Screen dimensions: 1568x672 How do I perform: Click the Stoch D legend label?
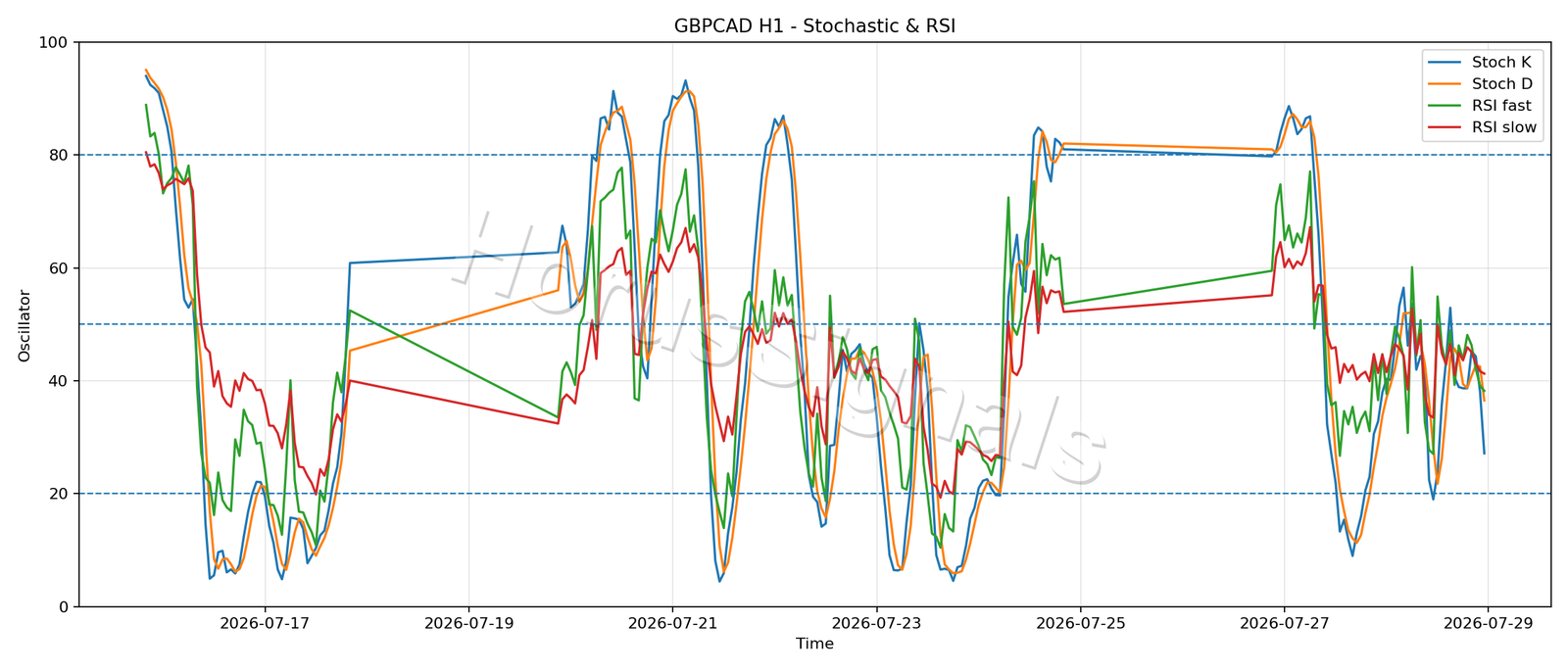1501,84
